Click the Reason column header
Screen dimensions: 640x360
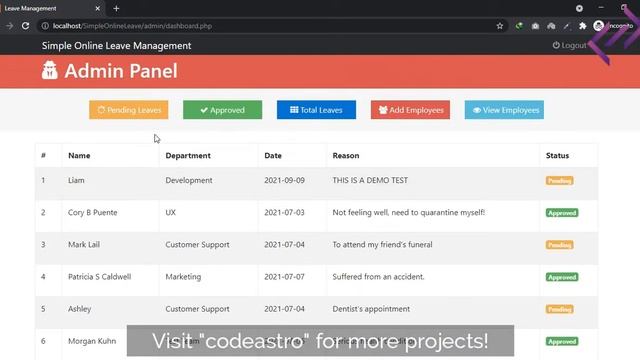(346, 156)
